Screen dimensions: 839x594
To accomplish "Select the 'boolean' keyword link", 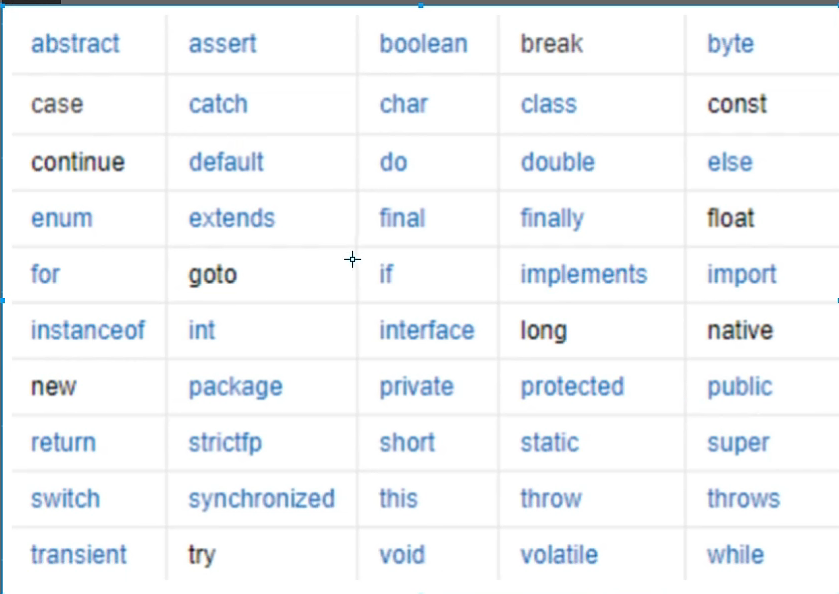I will [x=423, y=44].
